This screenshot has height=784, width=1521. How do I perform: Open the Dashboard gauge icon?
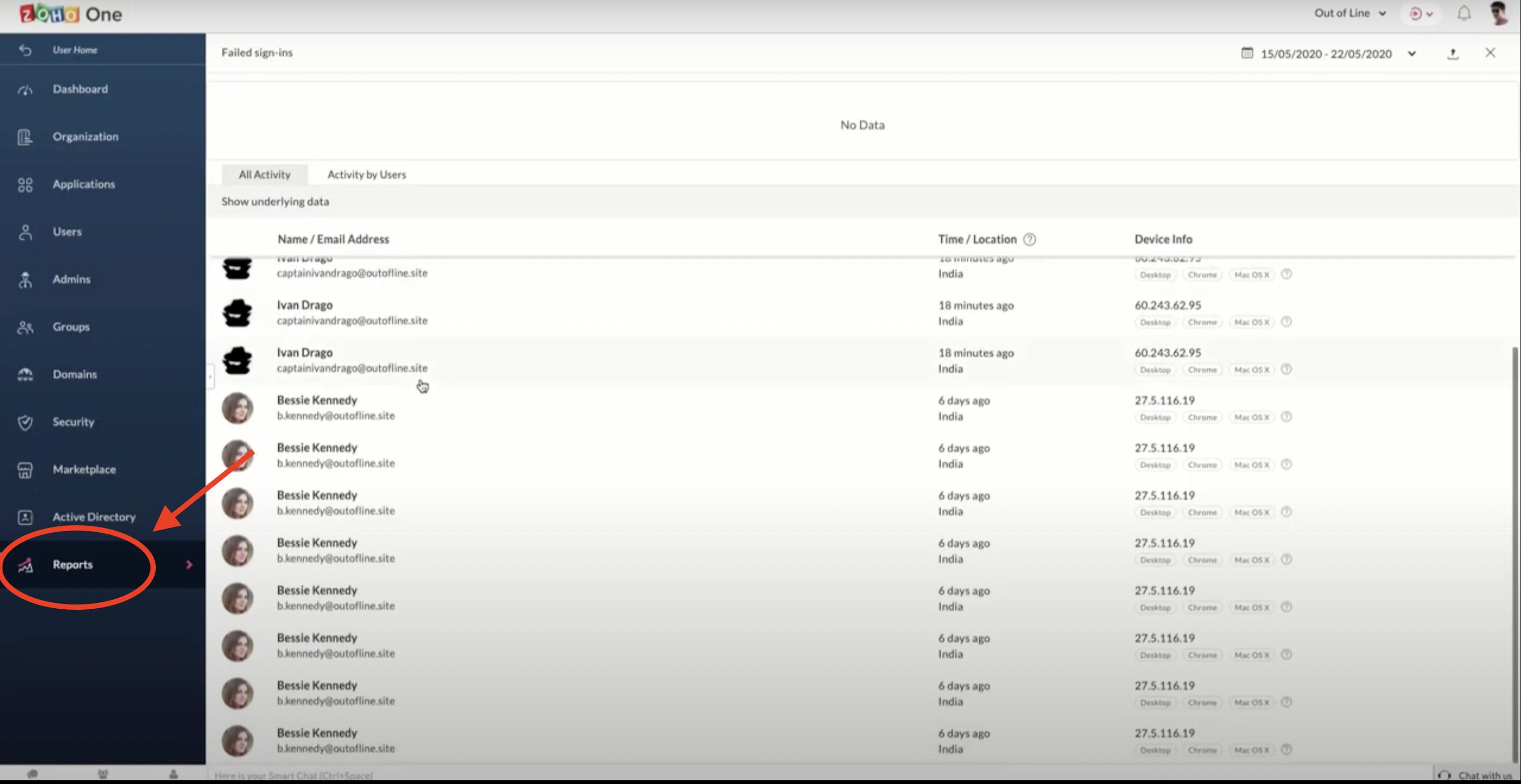tap(25, 90)
